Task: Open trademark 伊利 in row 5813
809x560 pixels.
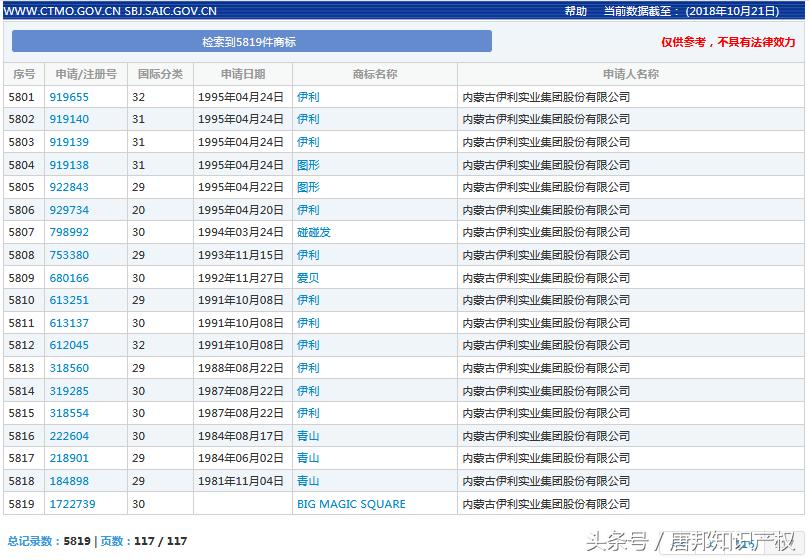Action: click(x=308, y=368)
